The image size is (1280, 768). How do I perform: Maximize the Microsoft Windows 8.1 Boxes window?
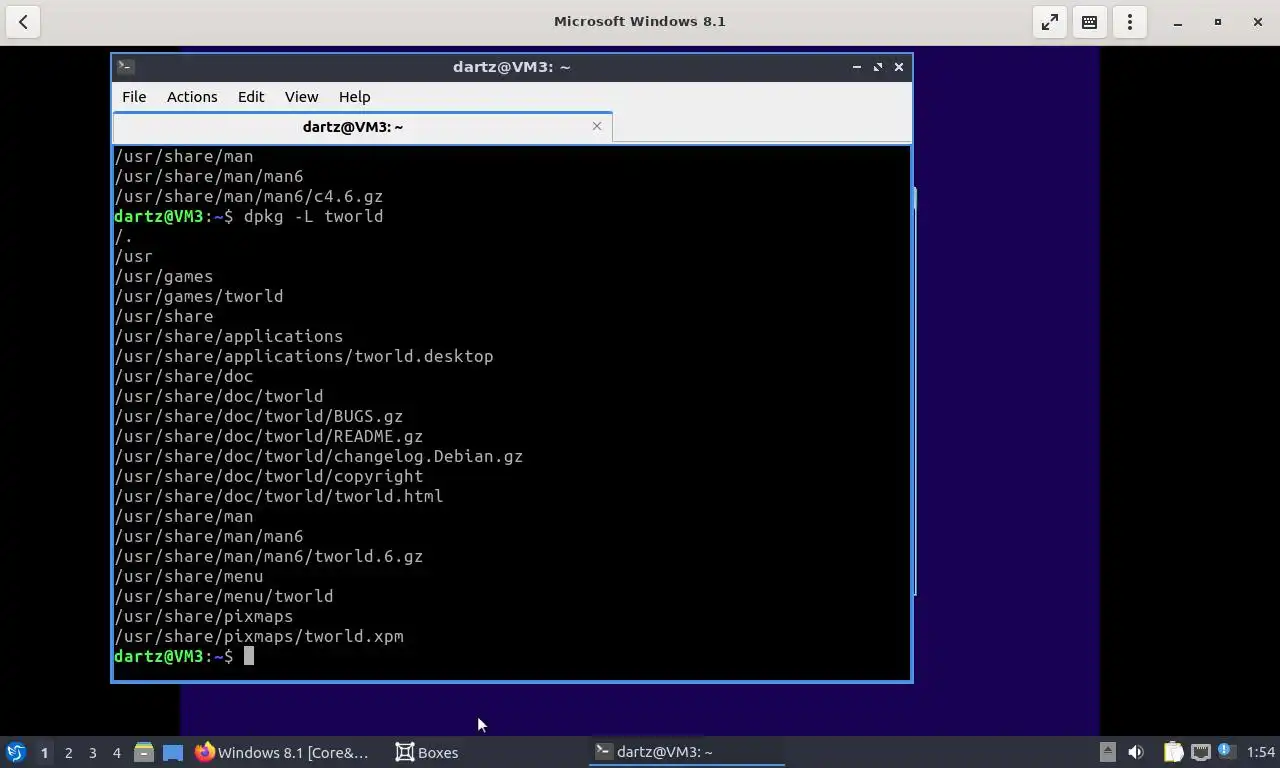[1218, 22]
